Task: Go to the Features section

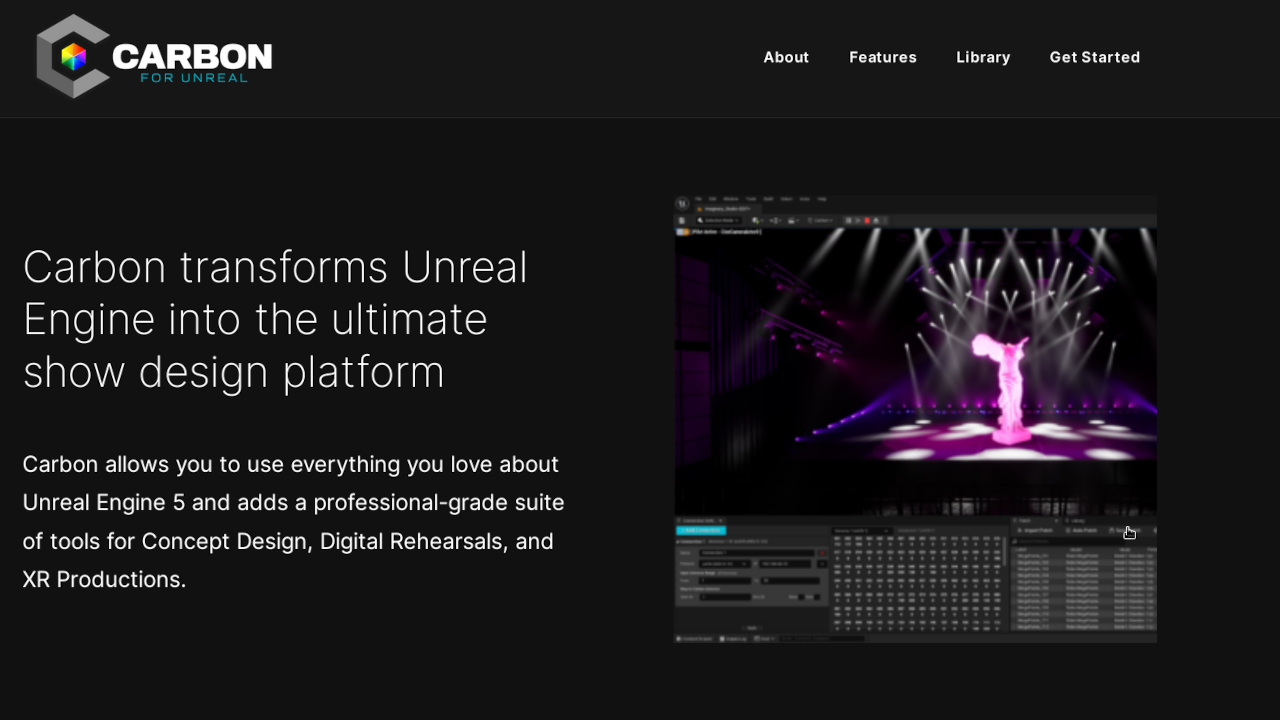Action: pyautogui.click(x=883, y=57)
